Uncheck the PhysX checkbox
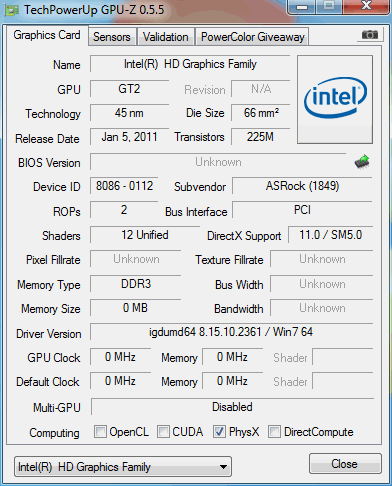This screenshot has height=486, width=392. tap(219, 431)
